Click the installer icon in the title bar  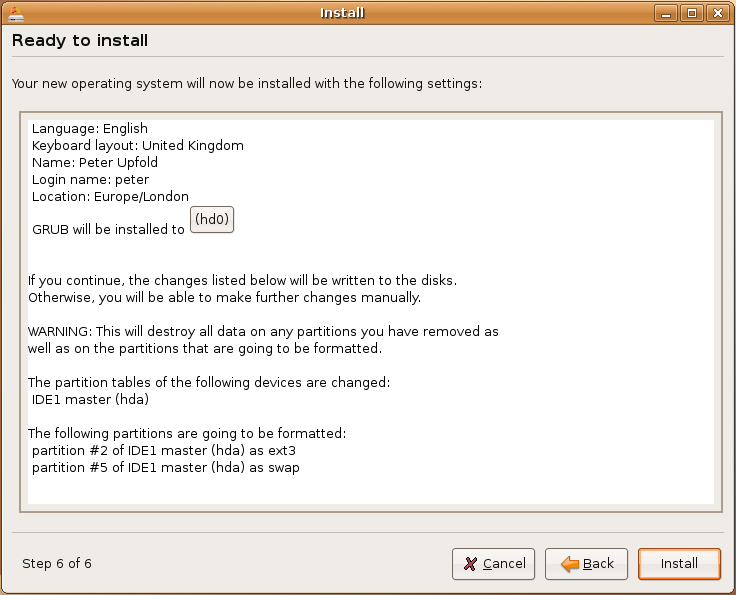coord(16,13)
